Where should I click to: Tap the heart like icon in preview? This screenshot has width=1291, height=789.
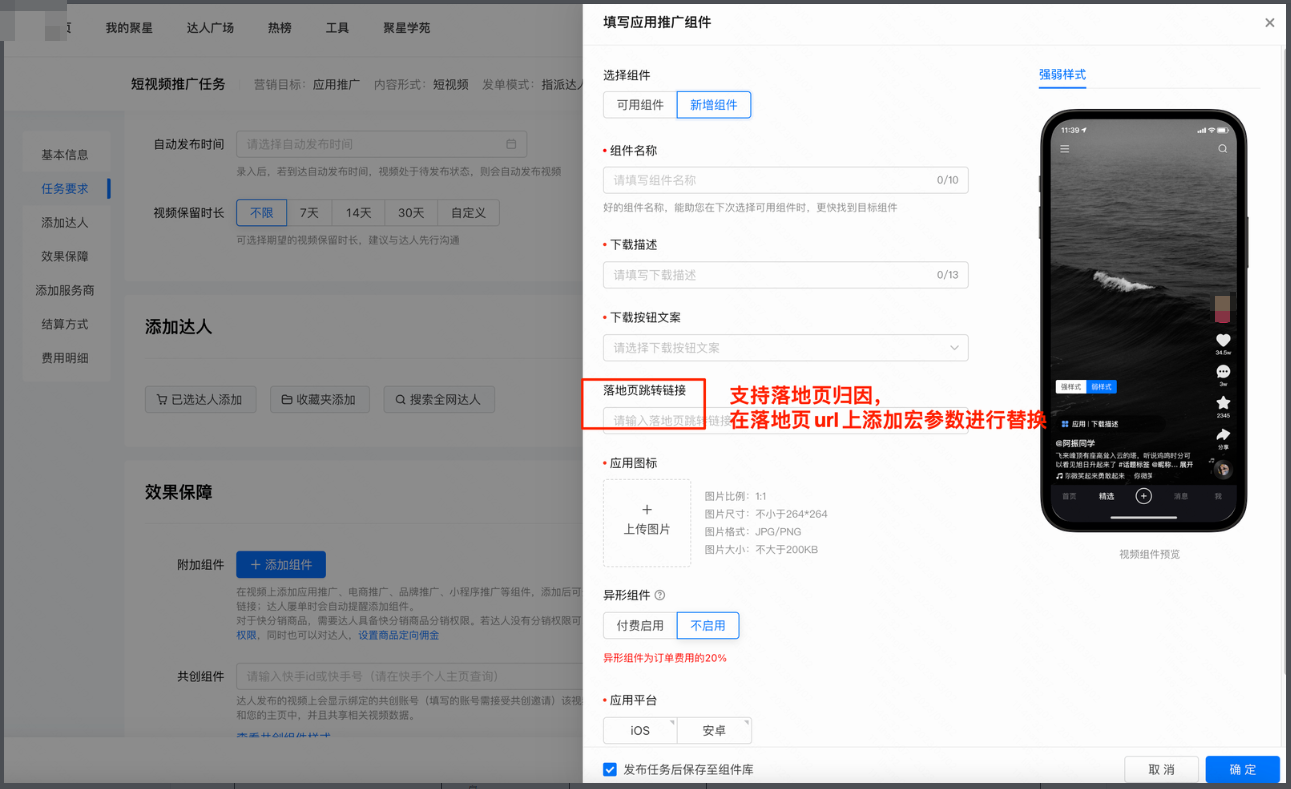pos(1222,340)
